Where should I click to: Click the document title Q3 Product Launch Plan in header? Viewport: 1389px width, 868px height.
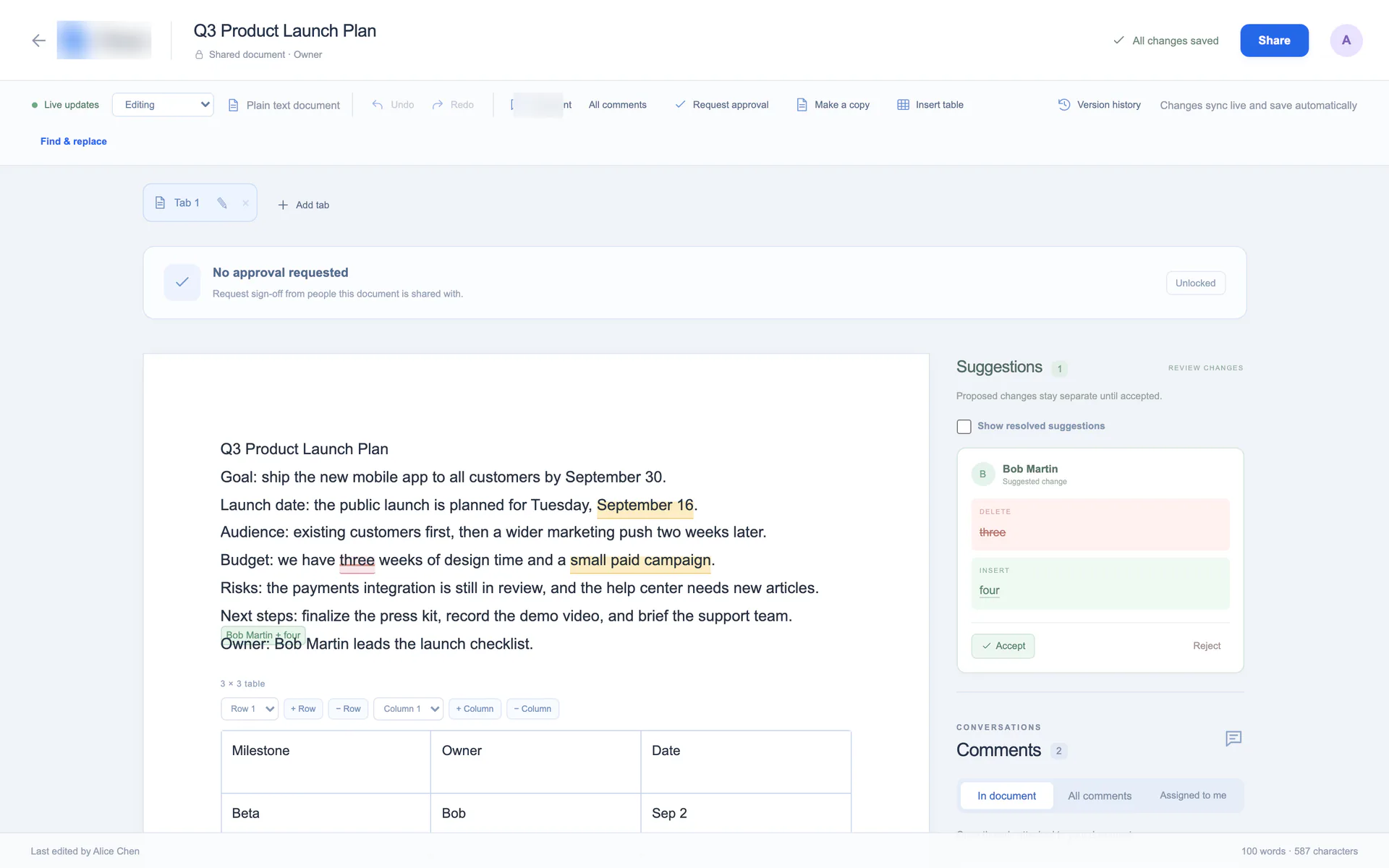(x=284, y=30)
